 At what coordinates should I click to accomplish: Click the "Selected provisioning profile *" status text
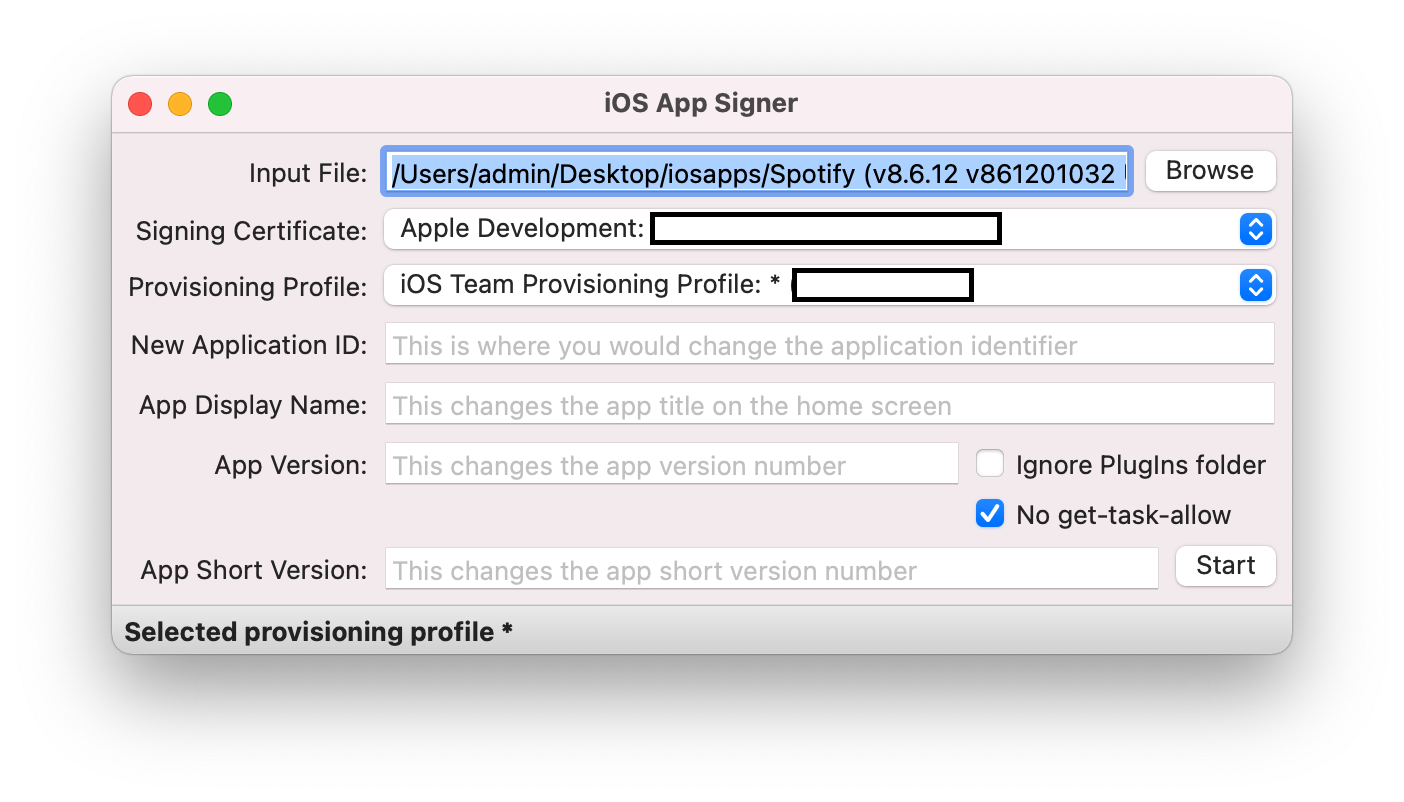318,632
